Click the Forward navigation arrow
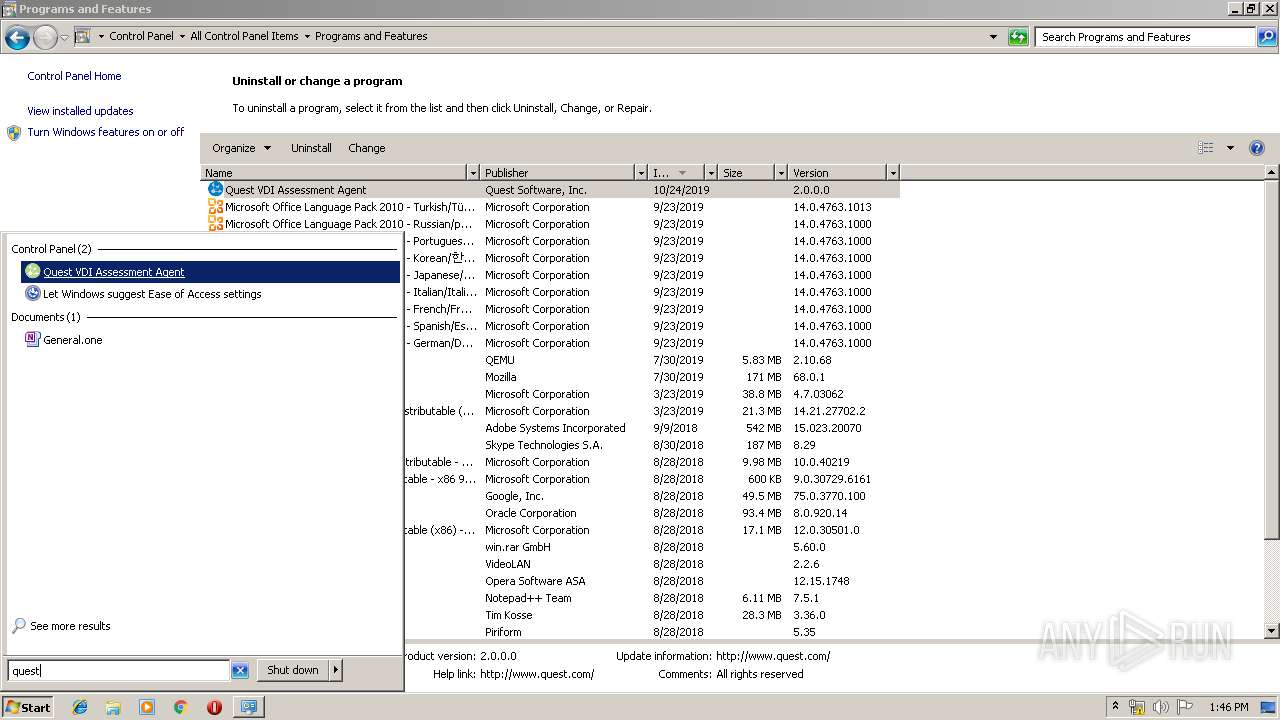Image resolution: width=1280 pixels, height=720 pixels. (45, 38)
